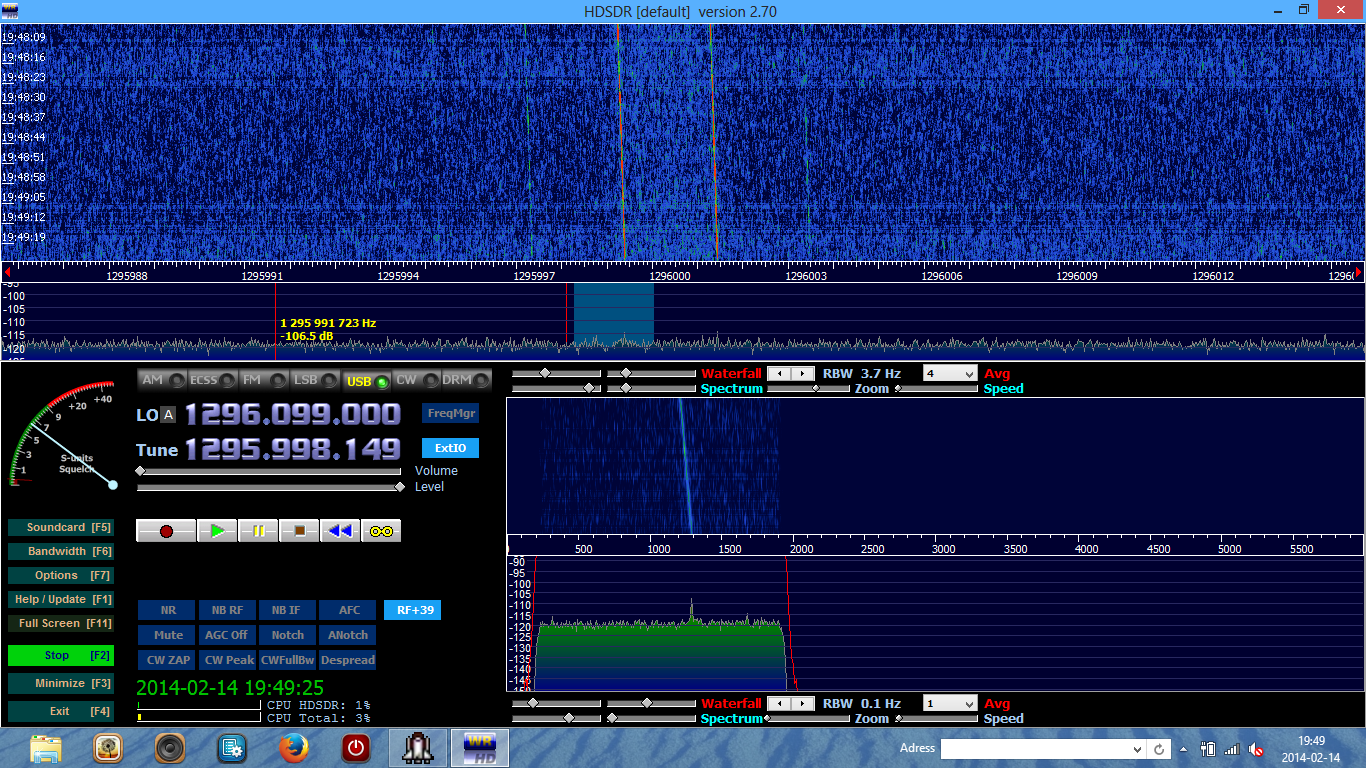Viewport: 1366px width, 768px height.
Task: Click the lower waterfall left arrow stepper
Action: [780, 703]
